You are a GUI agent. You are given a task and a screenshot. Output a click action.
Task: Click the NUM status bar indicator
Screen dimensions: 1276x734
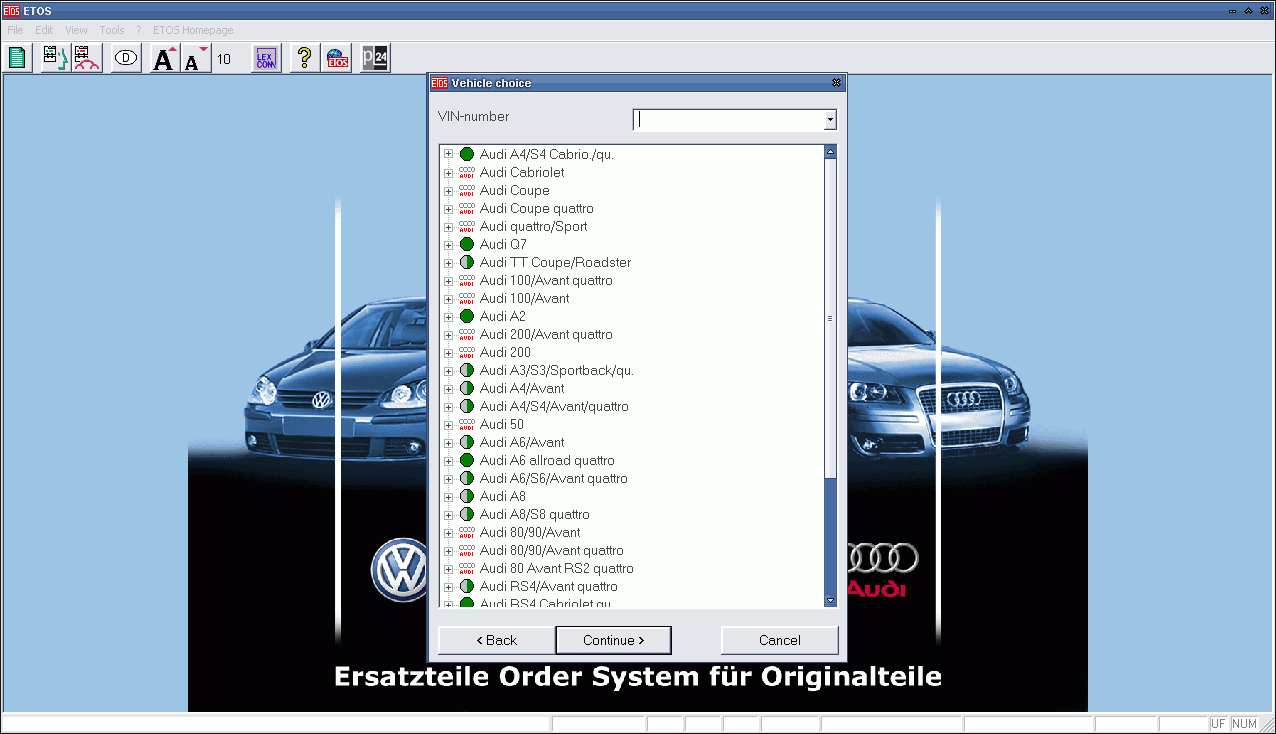click(x=1244, y=724)
